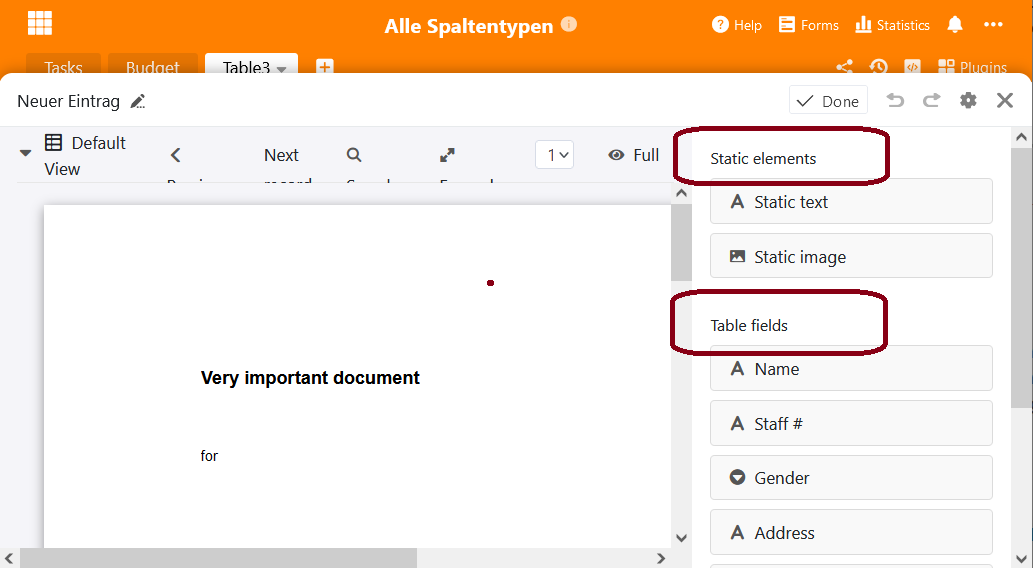Open the page number dropdown

click(x=554, y=155)
